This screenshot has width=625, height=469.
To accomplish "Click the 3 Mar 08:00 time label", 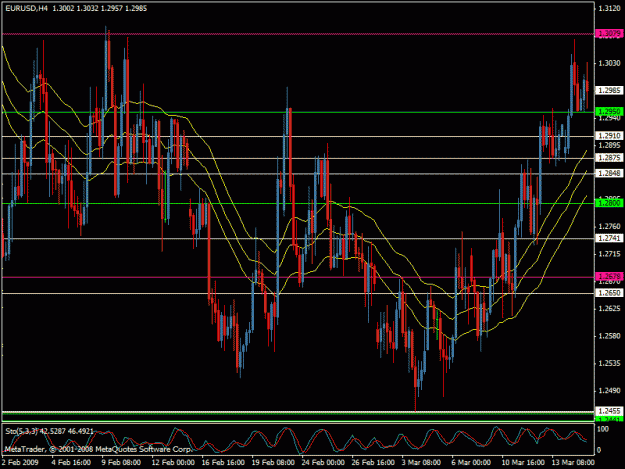I will [x=421, y=462].
